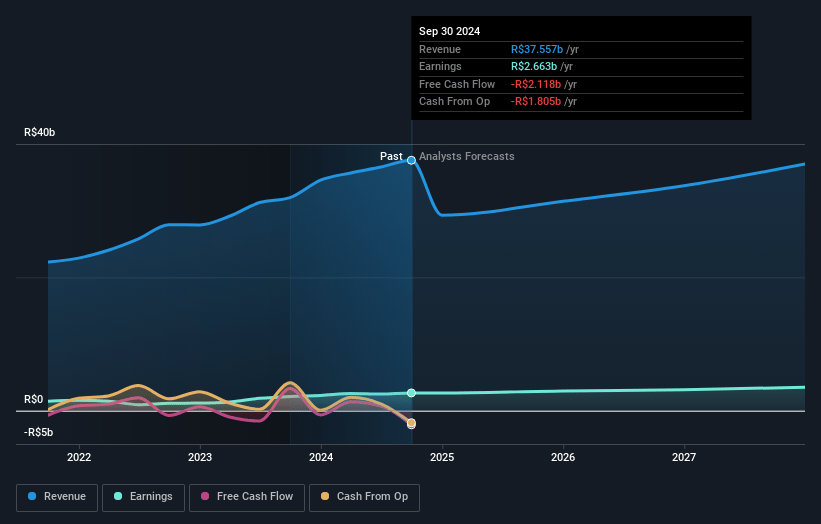
Task: Click the blue Revenue legend dot
Action: (x=32, y=496)
